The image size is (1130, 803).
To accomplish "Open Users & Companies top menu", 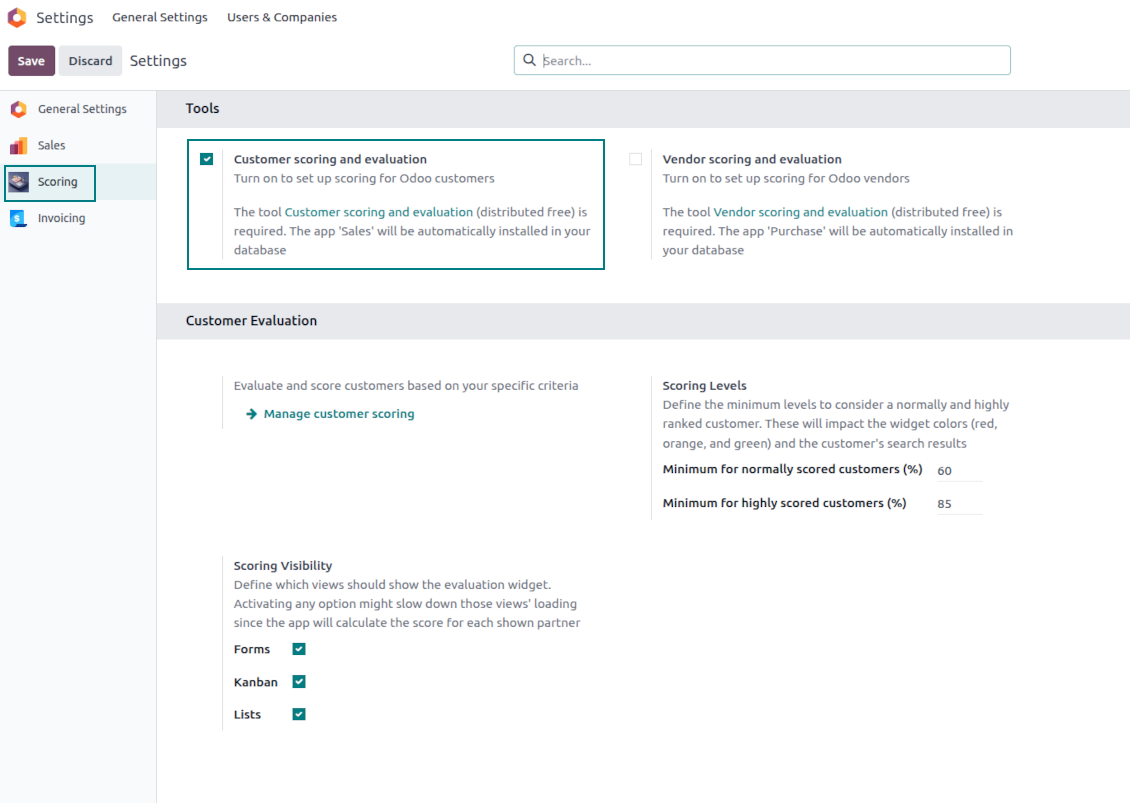I will coord(282,17).
